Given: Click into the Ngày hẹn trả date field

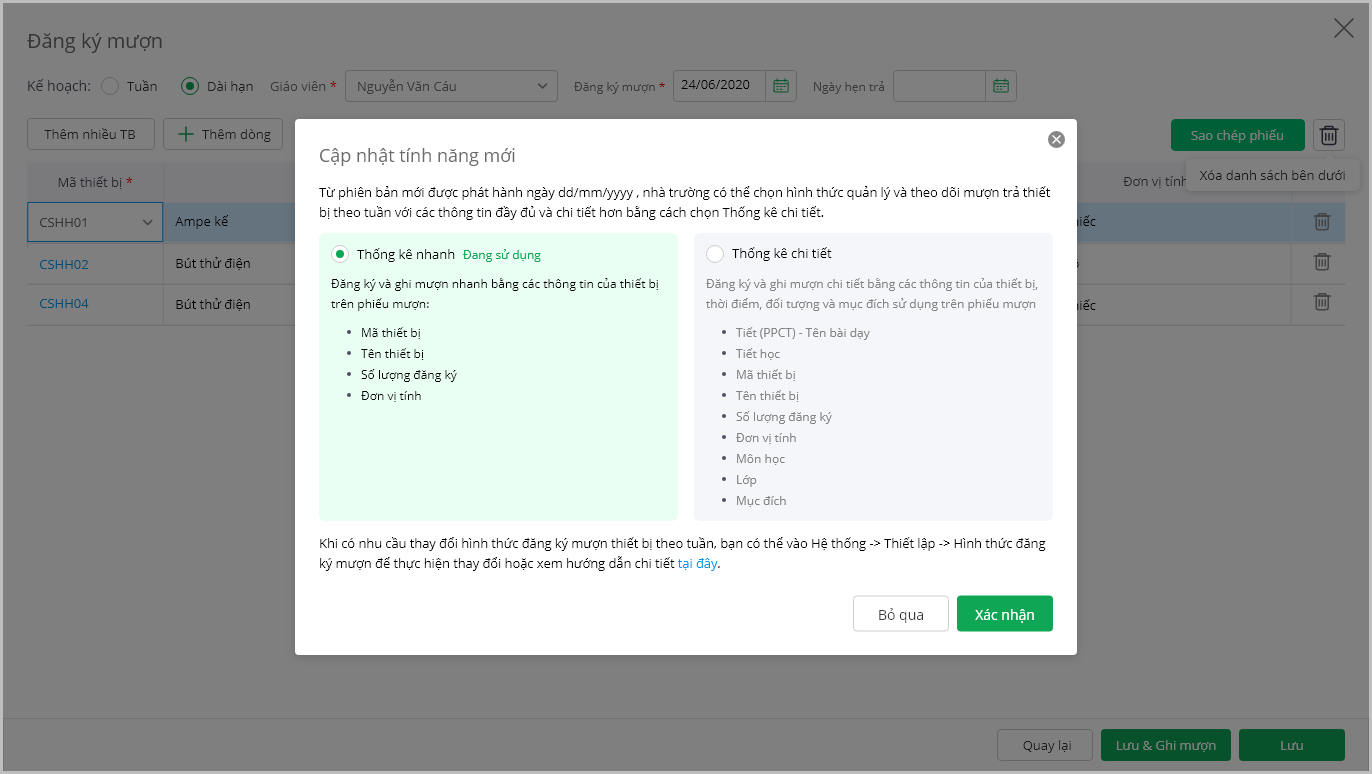Looking at the screenshot, I should coord(939,86).
